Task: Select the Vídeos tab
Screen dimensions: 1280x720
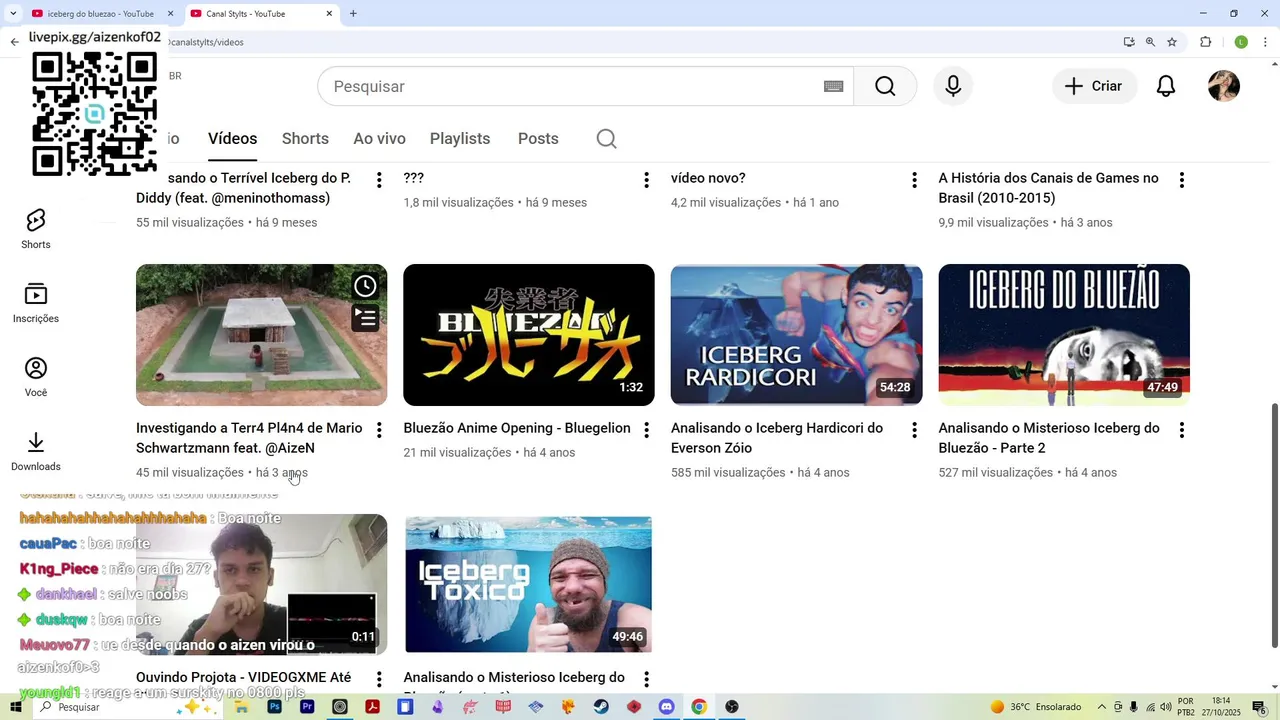Action: [232, 139]
